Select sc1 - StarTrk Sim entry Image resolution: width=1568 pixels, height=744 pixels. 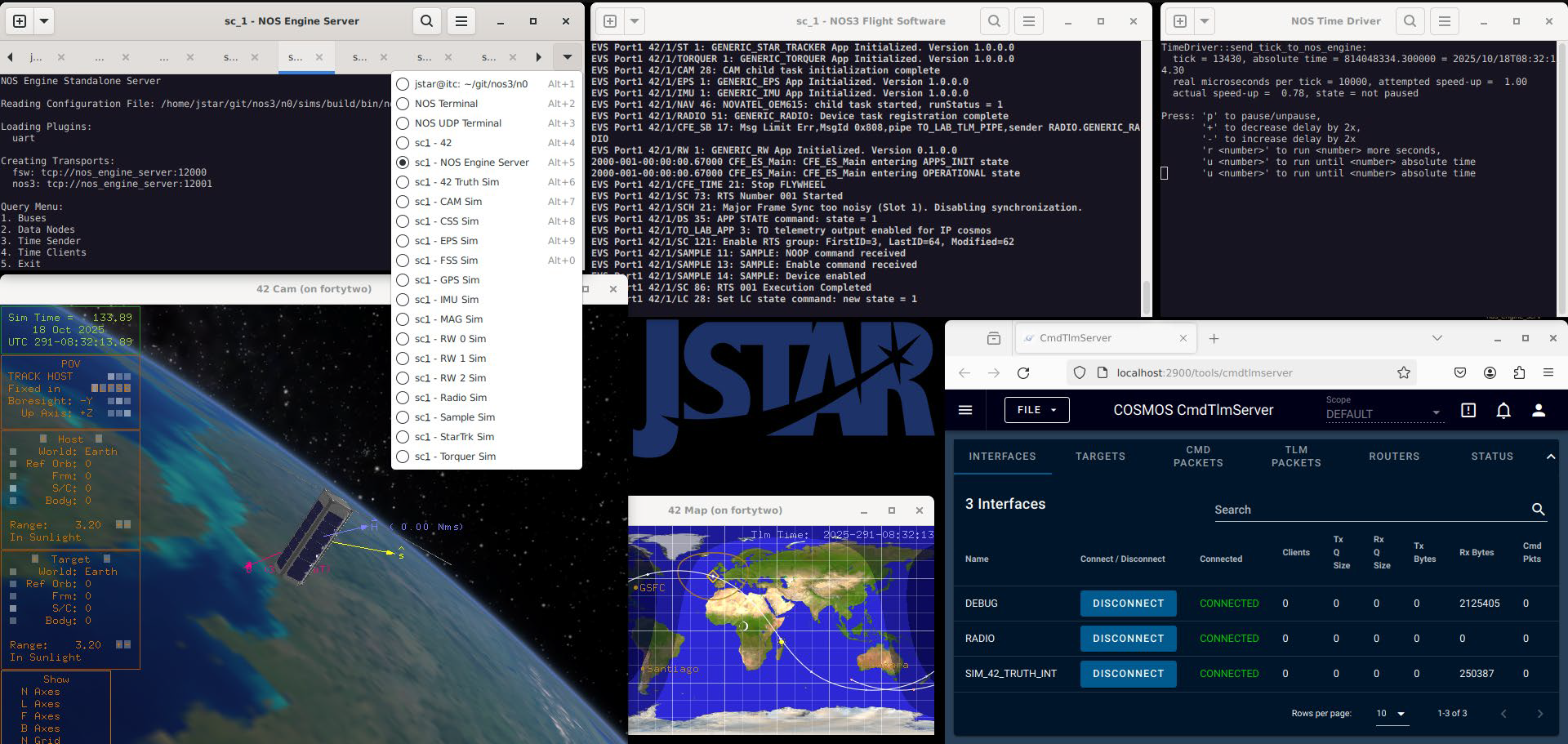point(486,437)
